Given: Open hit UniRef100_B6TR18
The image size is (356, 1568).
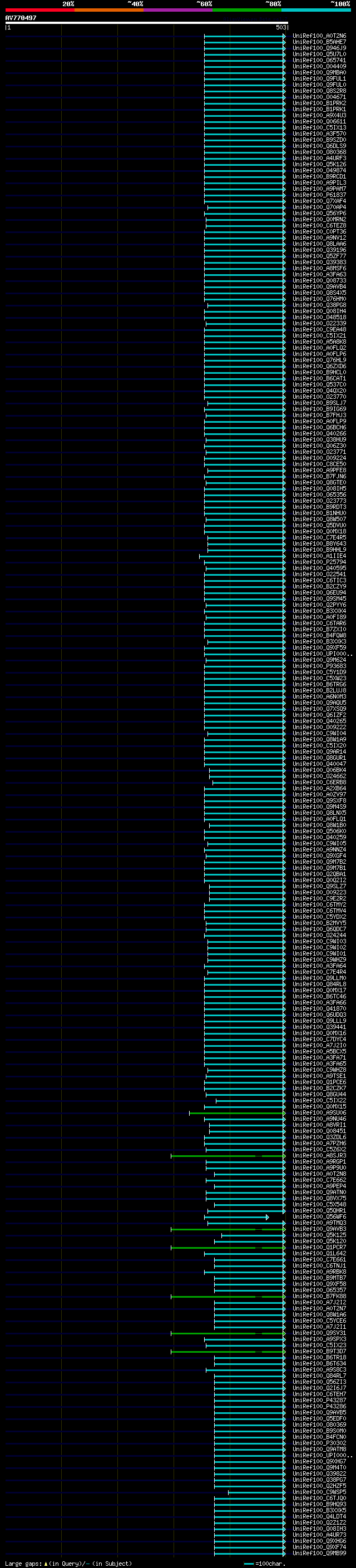Looking at the screenshot, I should (319, 1357).
